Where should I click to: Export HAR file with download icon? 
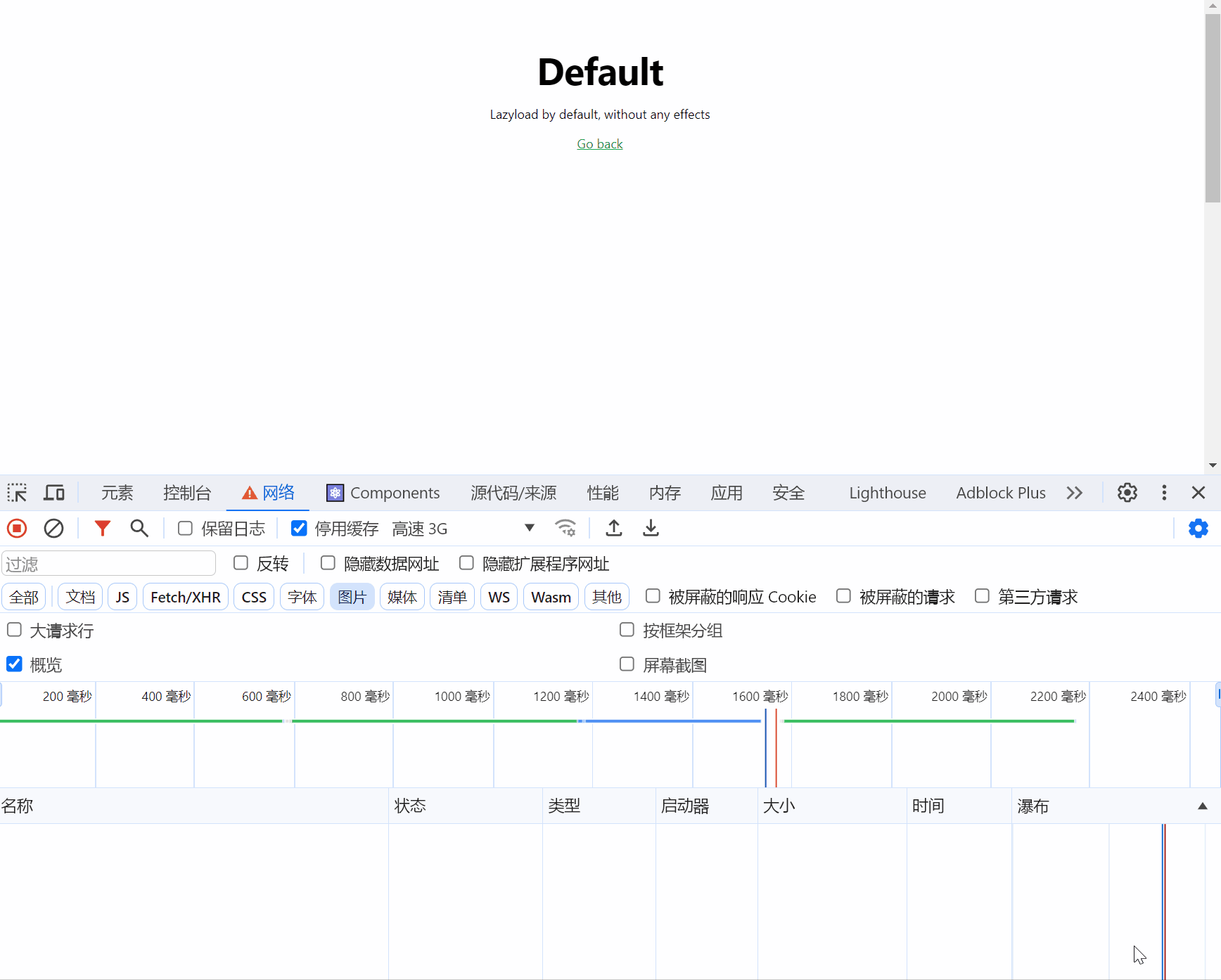(651, 528)
